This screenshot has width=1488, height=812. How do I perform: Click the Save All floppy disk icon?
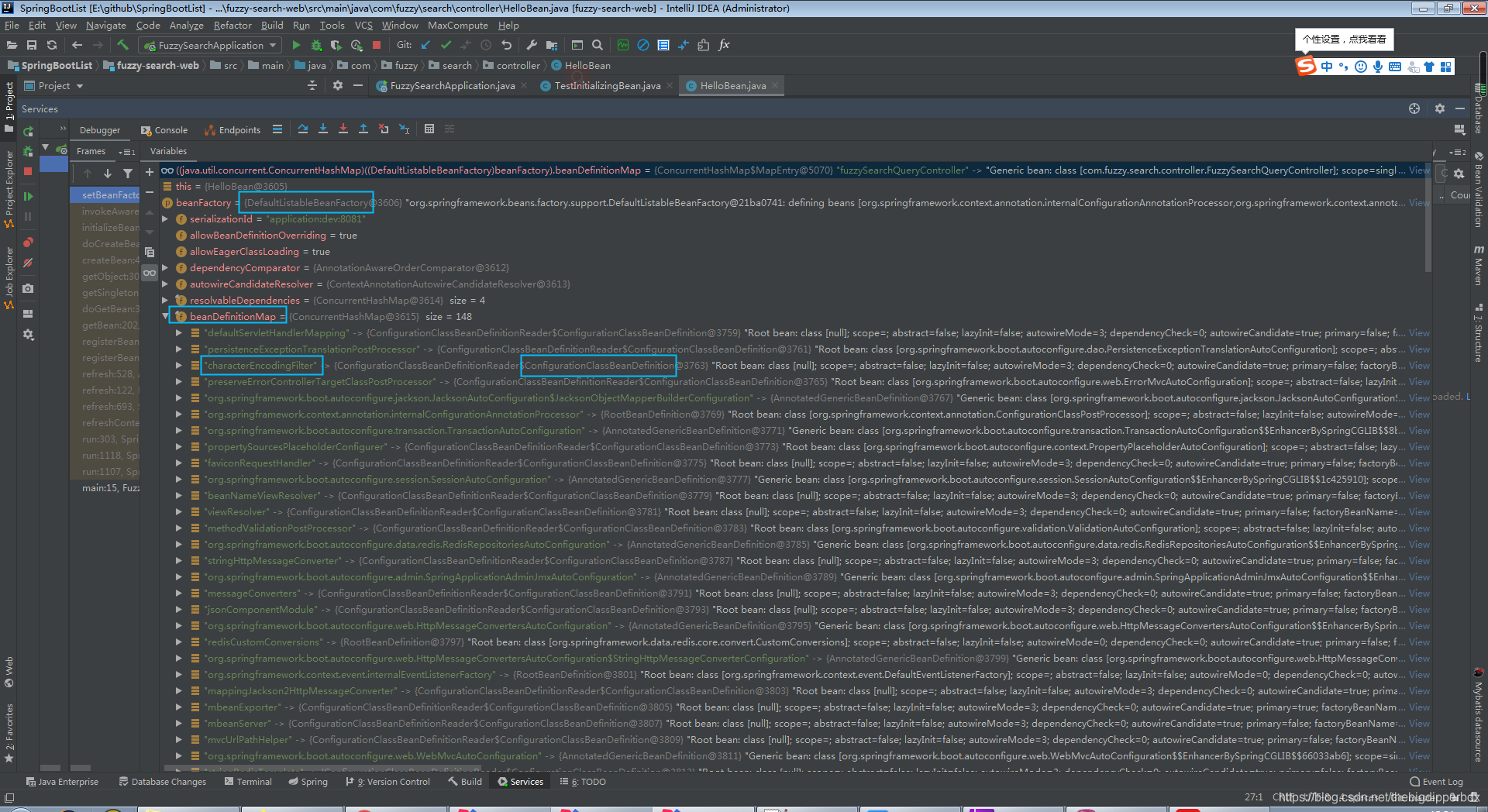[x=32, y=45]
